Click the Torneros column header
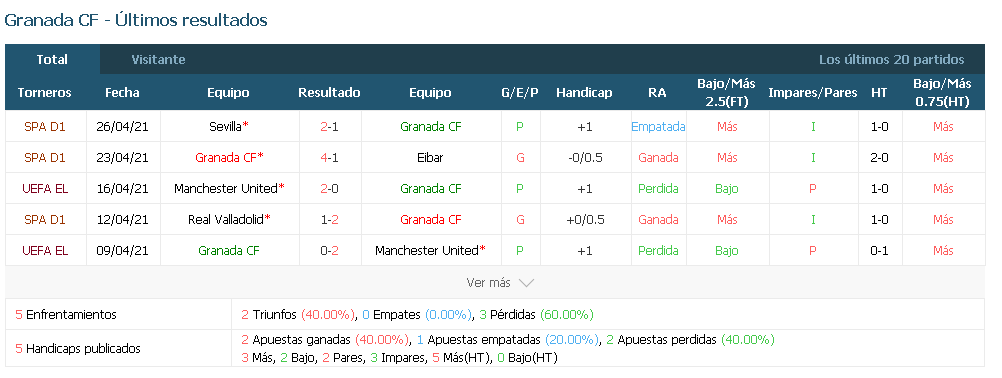Viewport: 1002px width, 378px height. (45, 93)
